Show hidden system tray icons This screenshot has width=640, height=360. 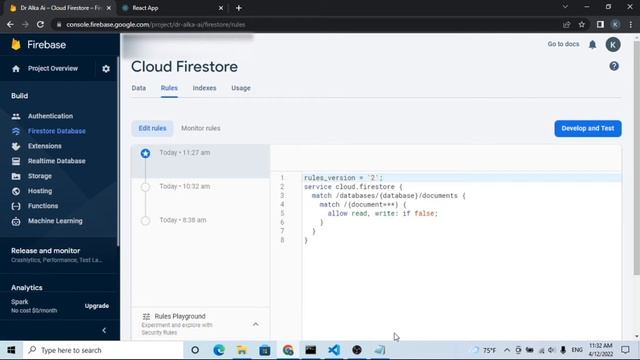click(507, 350)
